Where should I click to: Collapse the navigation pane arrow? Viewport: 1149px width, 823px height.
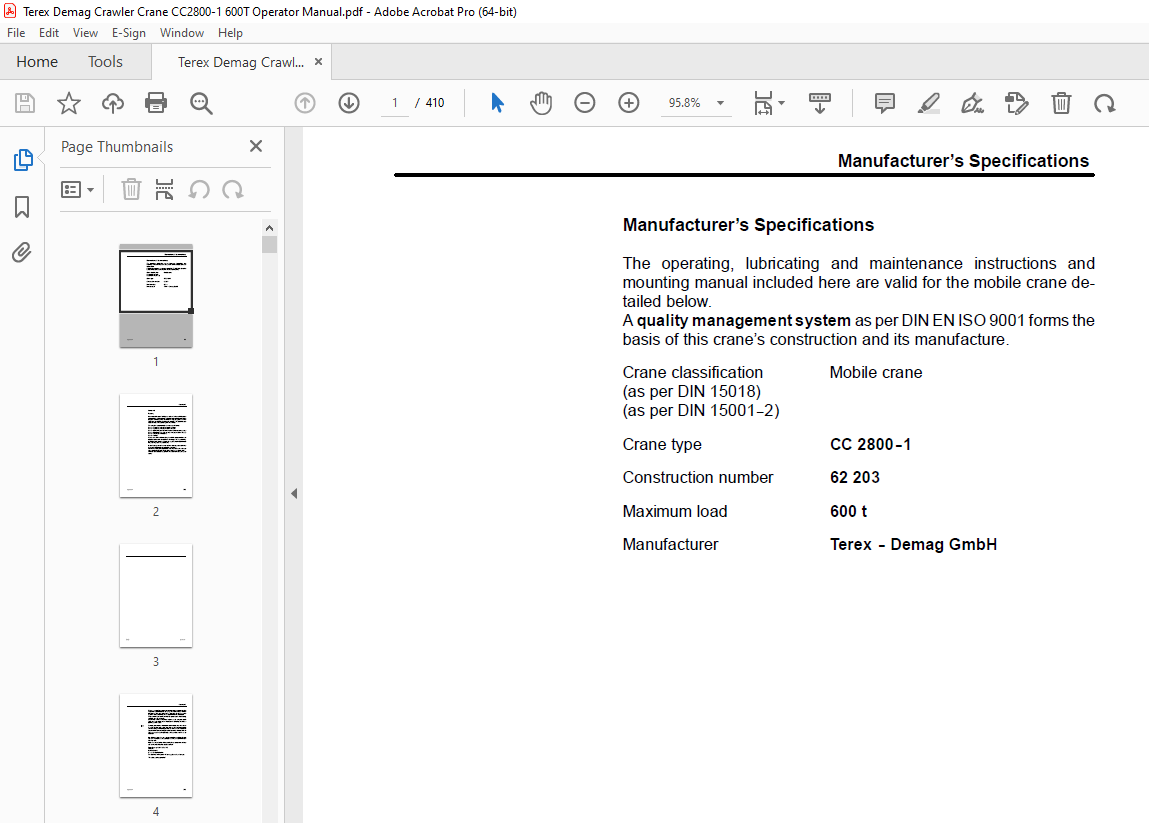(x=294, y=493)
